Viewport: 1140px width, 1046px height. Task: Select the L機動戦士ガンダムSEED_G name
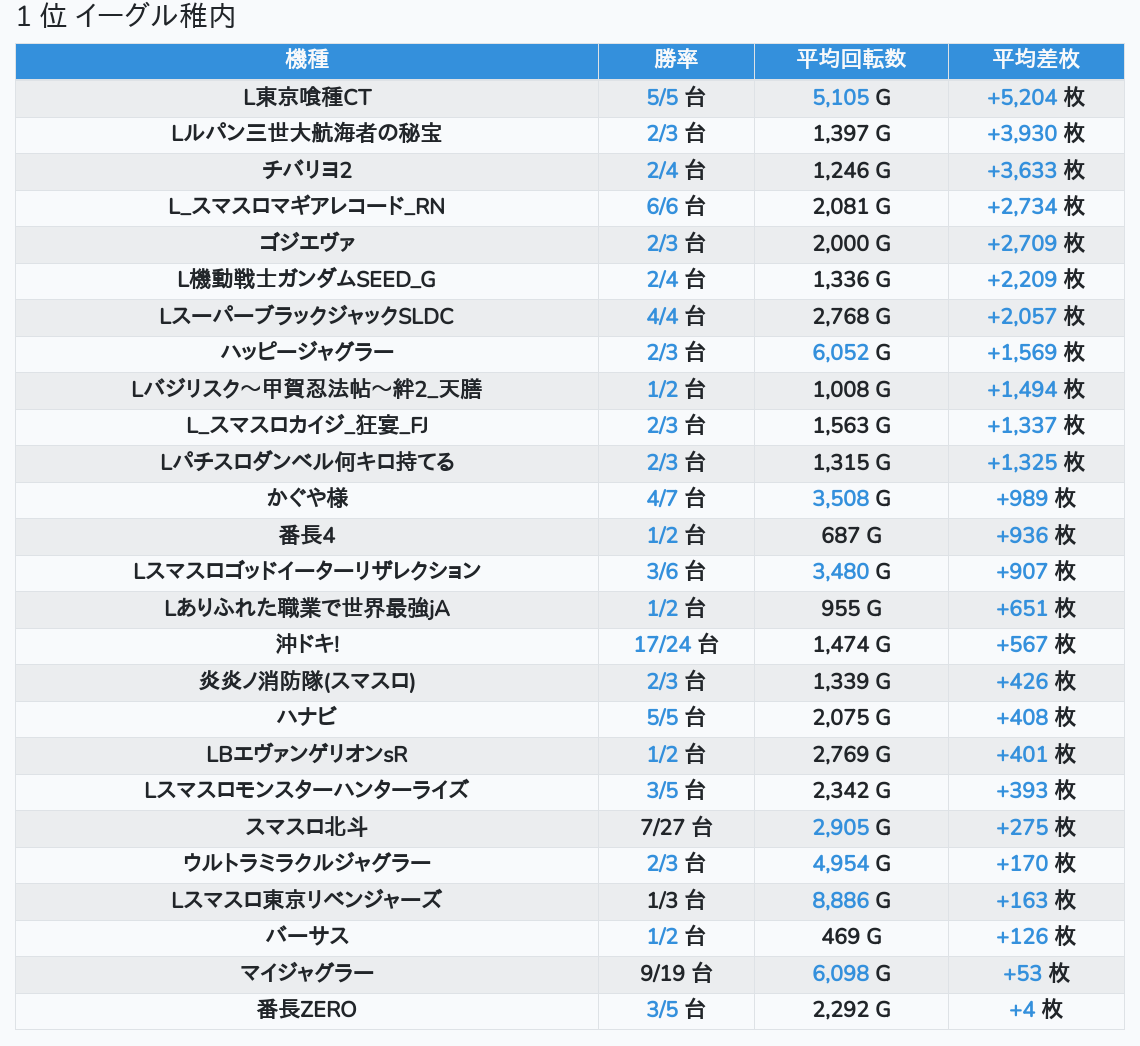(x=307, y=280)
